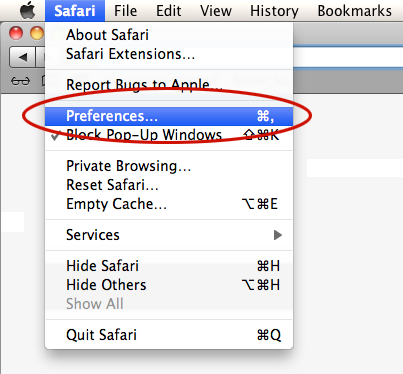Expand the Services submenu
Image resolution: width=403 pixels, height=374 pixels.
169,235
